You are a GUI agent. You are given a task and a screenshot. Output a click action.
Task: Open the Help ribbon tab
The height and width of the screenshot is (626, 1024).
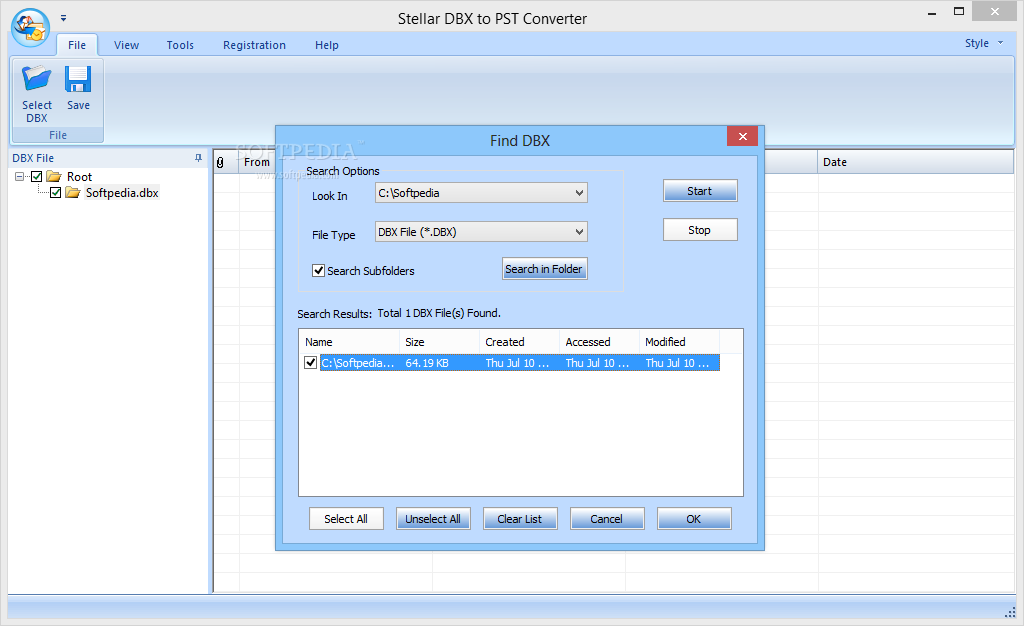pos(327,45)
